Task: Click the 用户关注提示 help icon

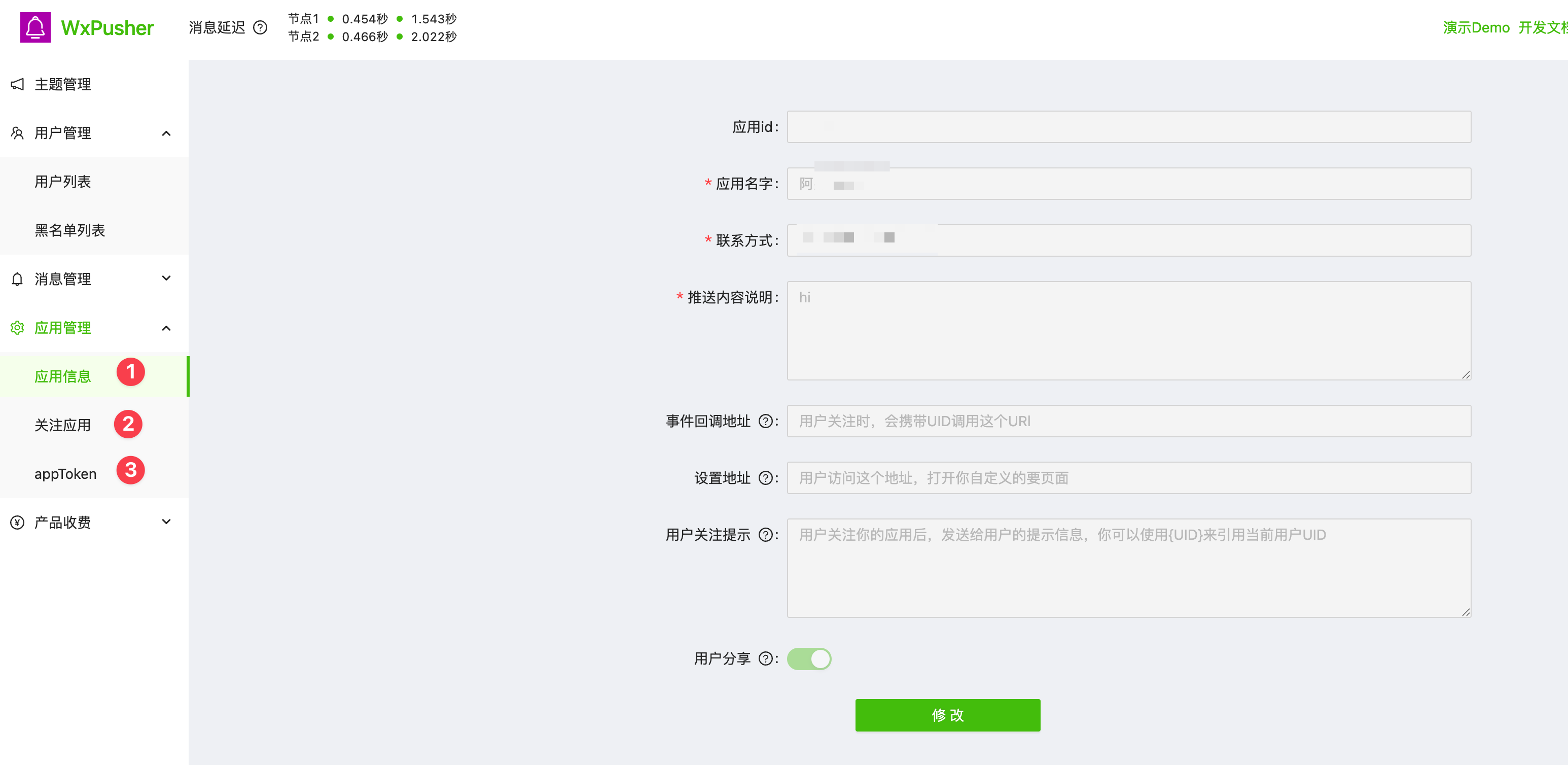Action: (766, 535)
